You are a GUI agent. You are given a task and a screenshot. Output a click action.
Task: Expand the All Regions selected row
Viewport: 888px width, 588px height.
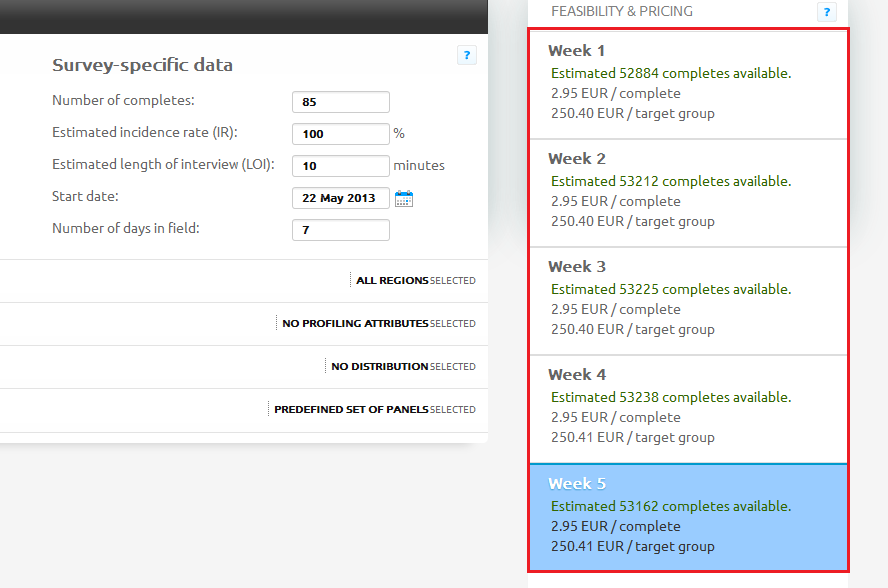pos(415,281)
